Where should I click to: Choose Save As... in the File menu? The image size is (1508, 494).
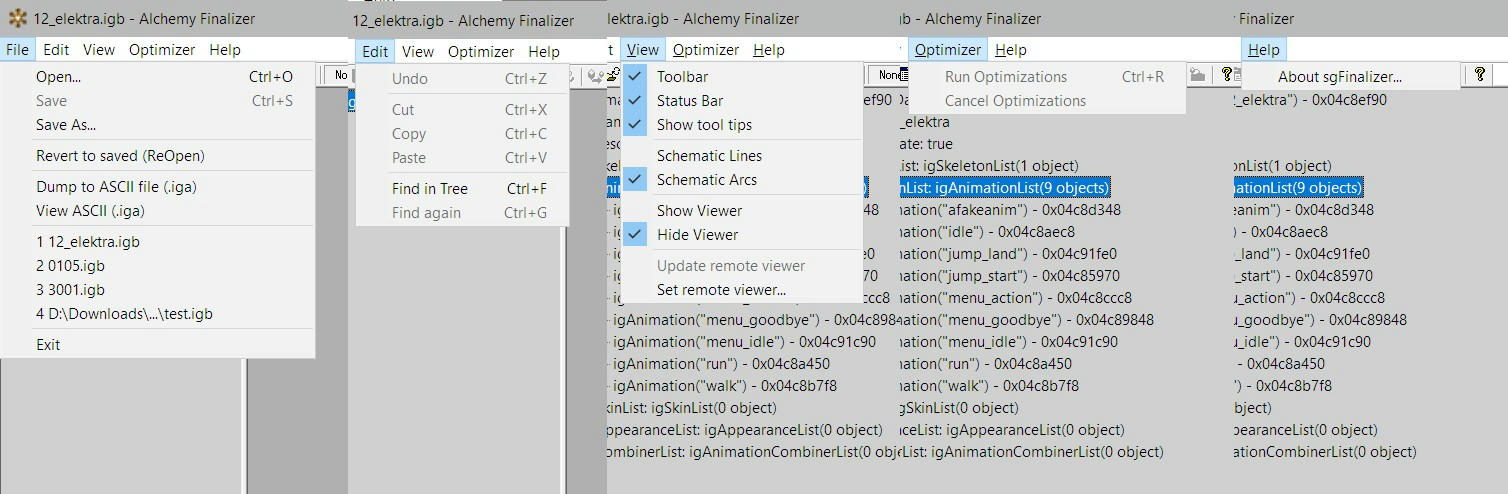[x=158, y=125]
